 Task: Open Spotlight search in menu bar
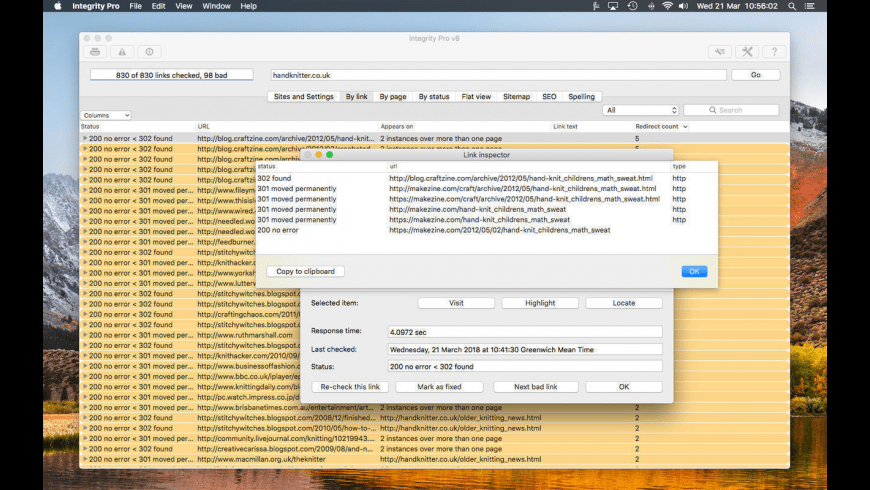click(792, 6)
